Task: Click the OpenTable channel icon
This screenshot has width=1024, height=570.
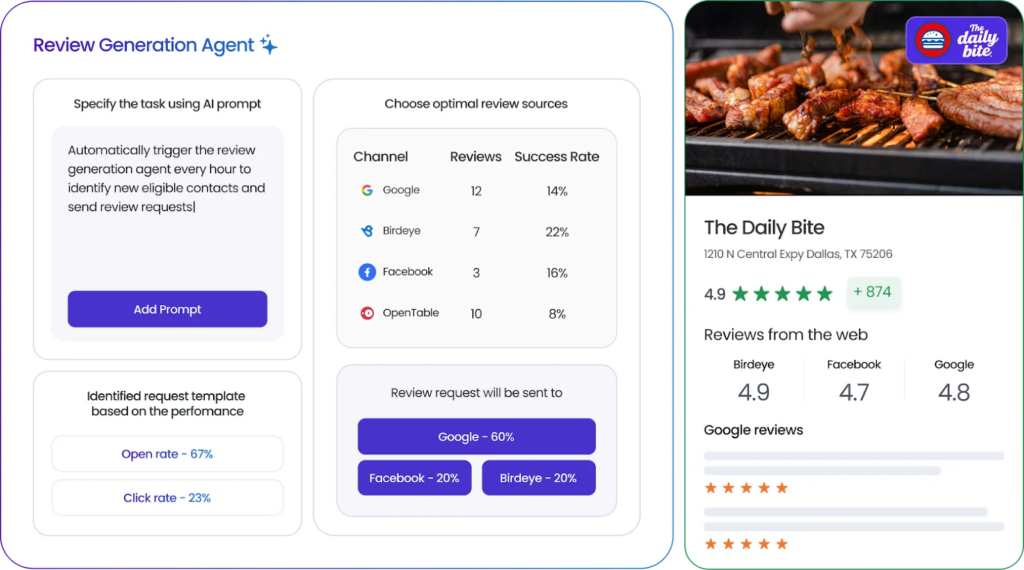Action: [x=367, y=313]
